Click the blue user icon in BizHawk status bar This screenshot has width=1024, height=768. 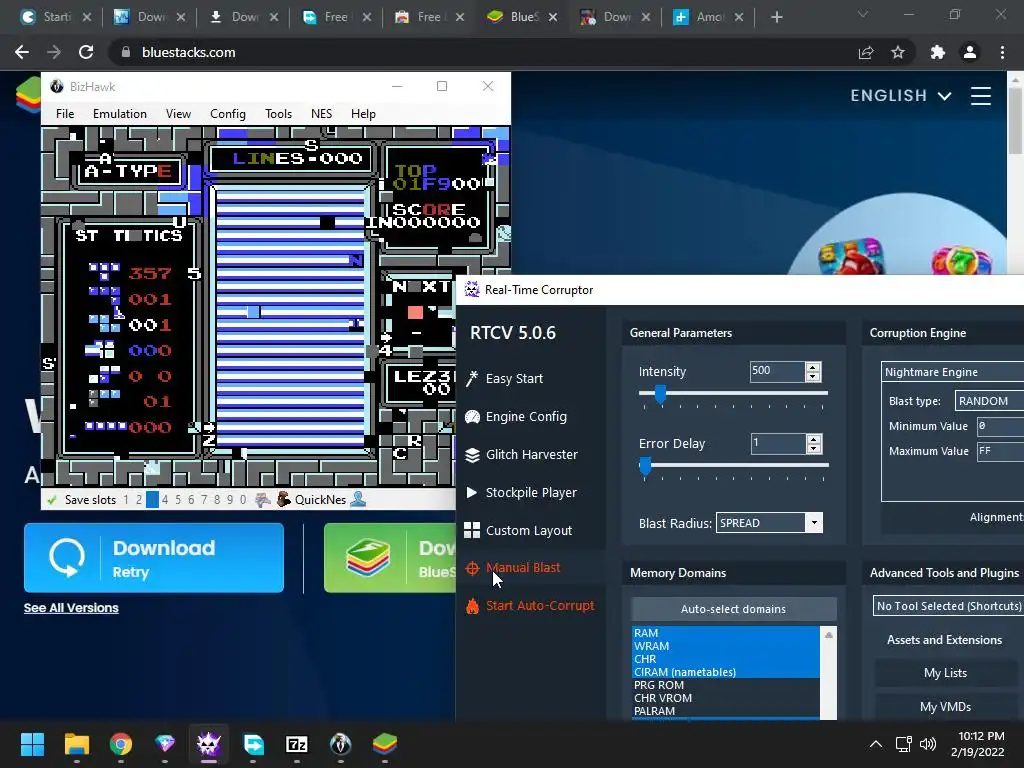[x=358, y=500]
